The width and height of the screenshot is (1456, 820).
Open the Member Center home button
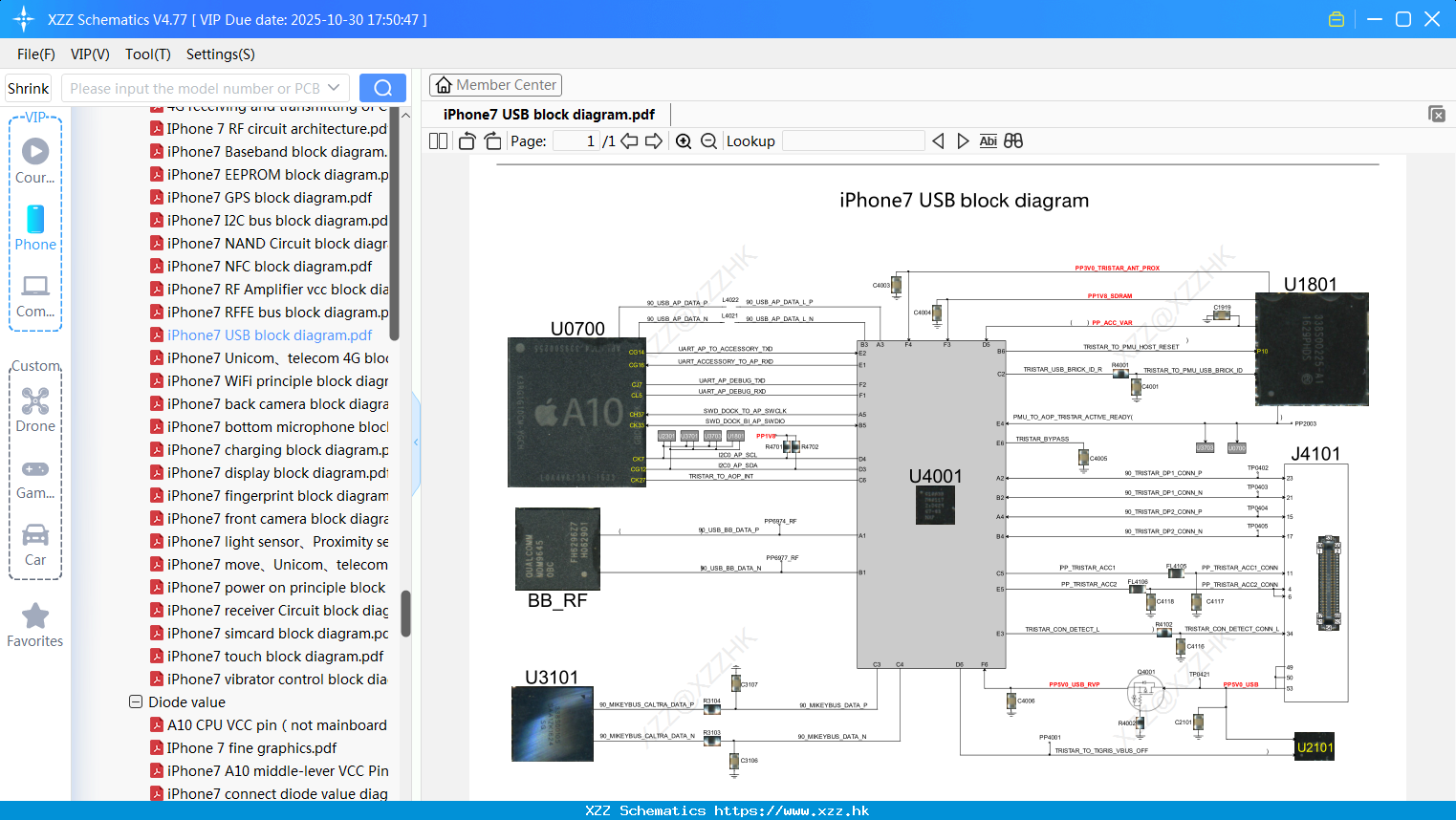coord(495,85)
